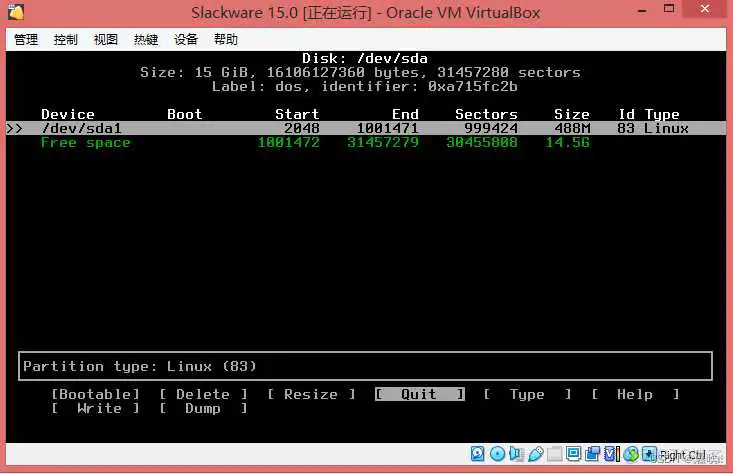The image size is (733, 474).
Task: Close the Slackware 15.0 VM window
Action: click(705, 9)
